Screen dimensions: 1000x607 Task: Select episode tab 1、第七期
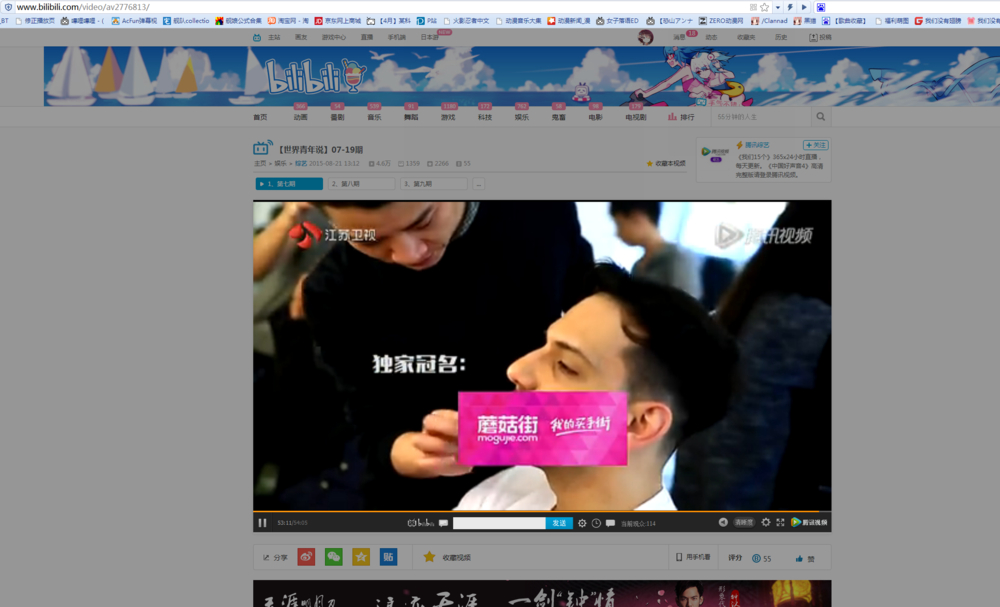click(x=289, y=184)
